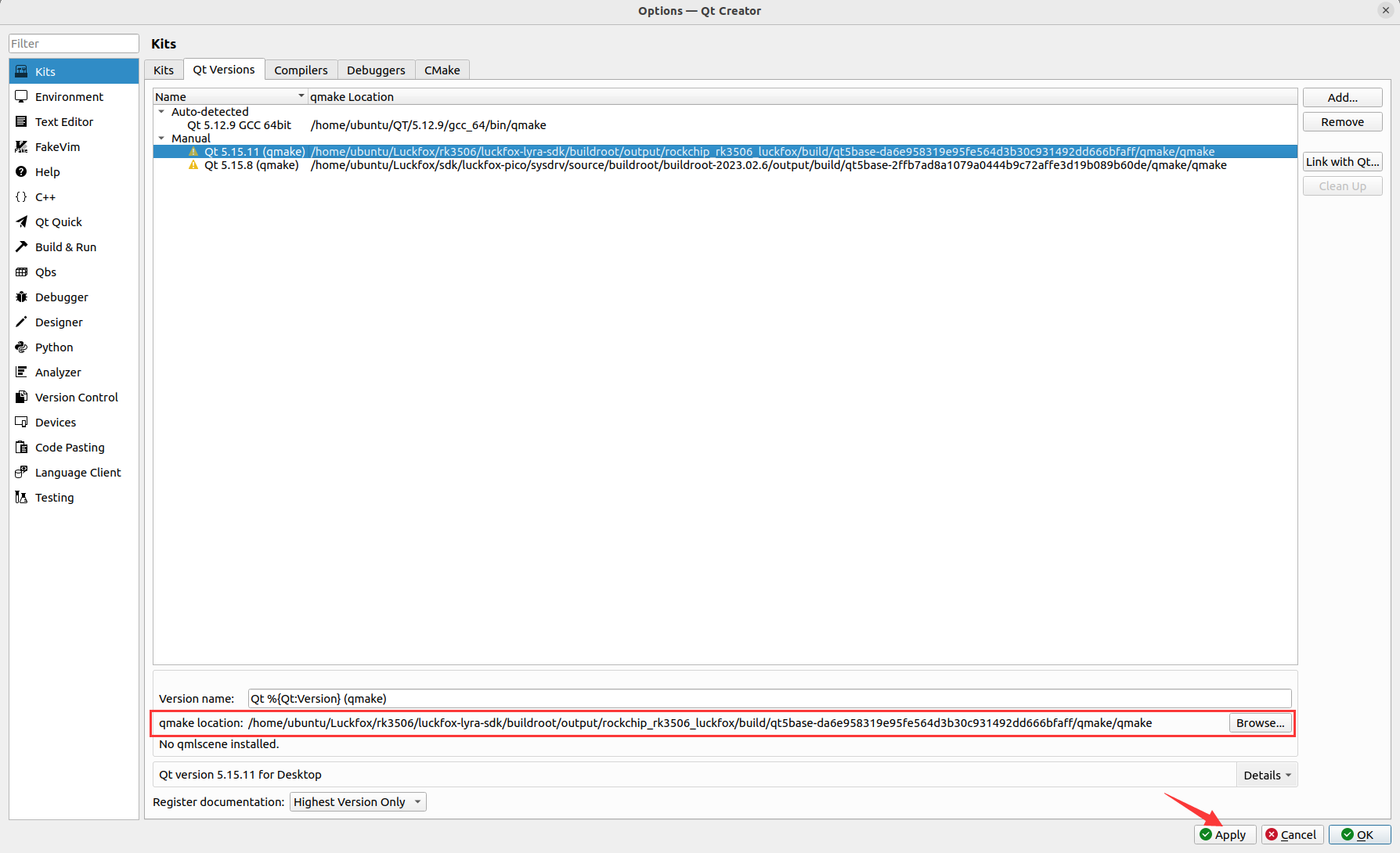Switch to the Debuggers tab
This screenshot has width=1400, height=853.
pos(376,70)
